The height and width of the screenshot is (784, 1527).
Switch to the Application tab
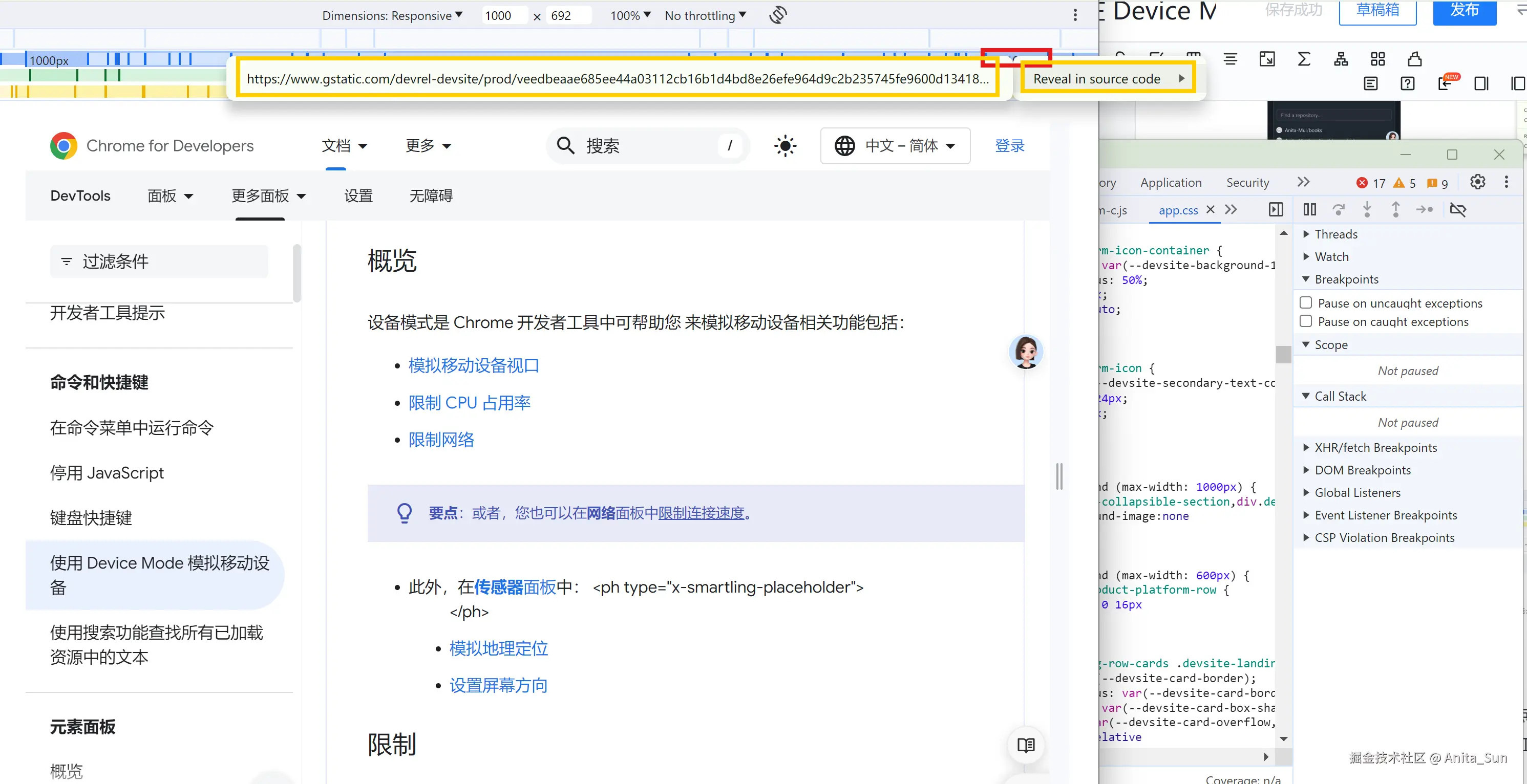tap(1171, 183)
